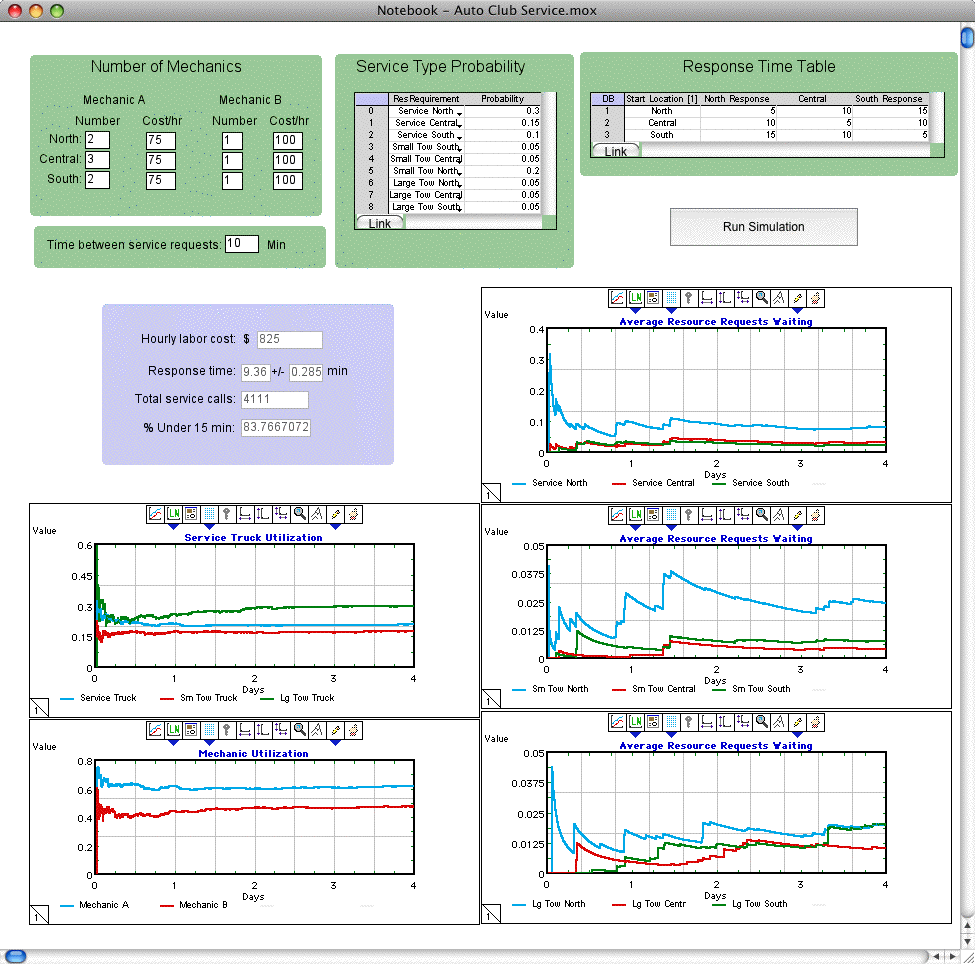Edit time between service requests field

(242, 244)
